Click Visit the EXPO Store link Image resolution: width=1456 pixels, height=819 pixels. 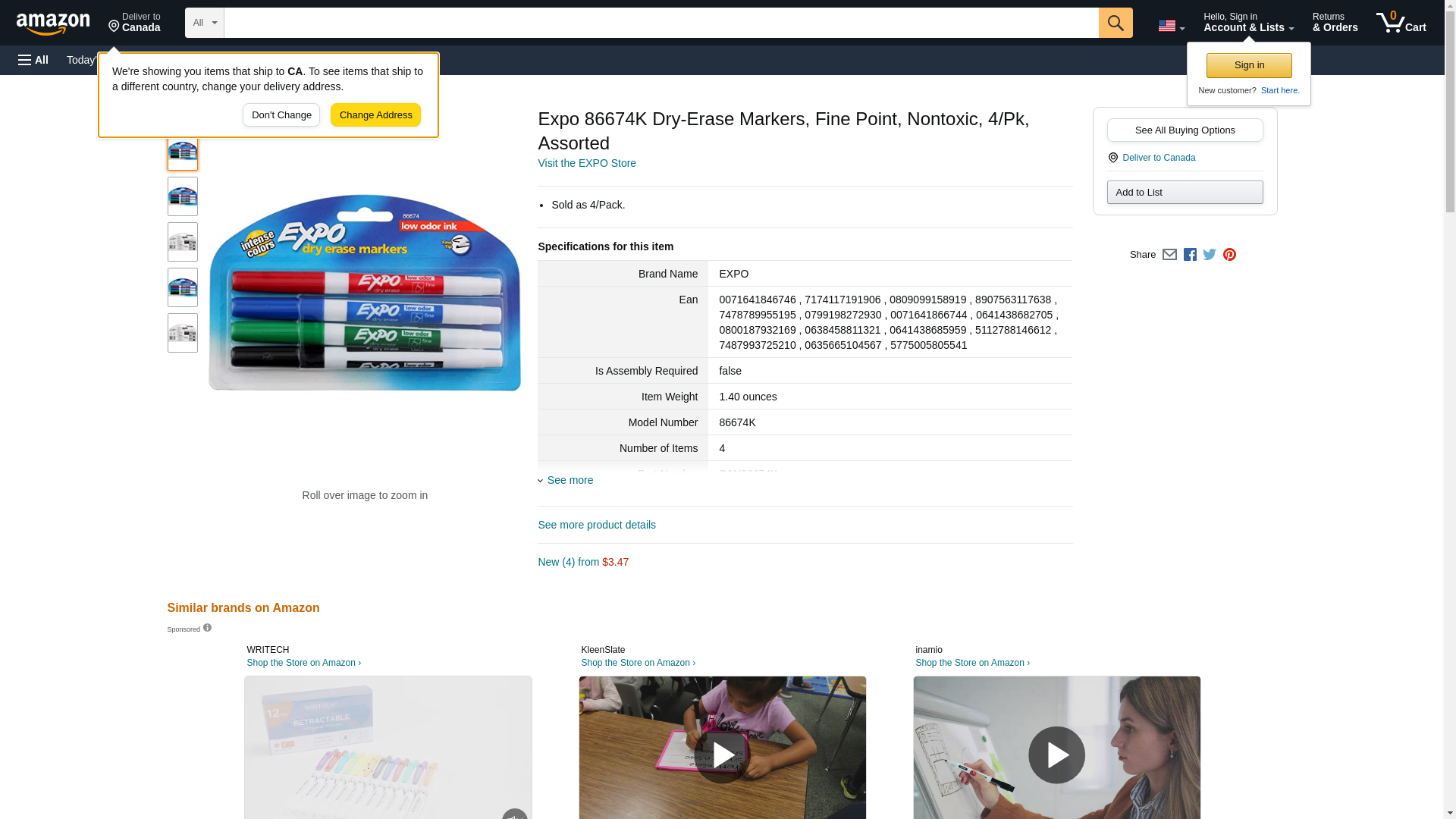[587, 163]
